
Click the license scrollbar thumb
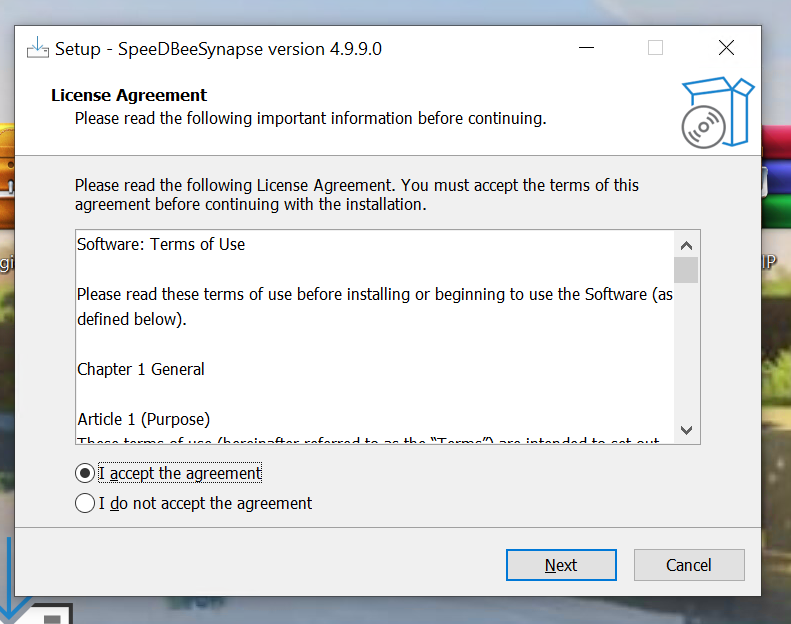(x=686, y=270)
